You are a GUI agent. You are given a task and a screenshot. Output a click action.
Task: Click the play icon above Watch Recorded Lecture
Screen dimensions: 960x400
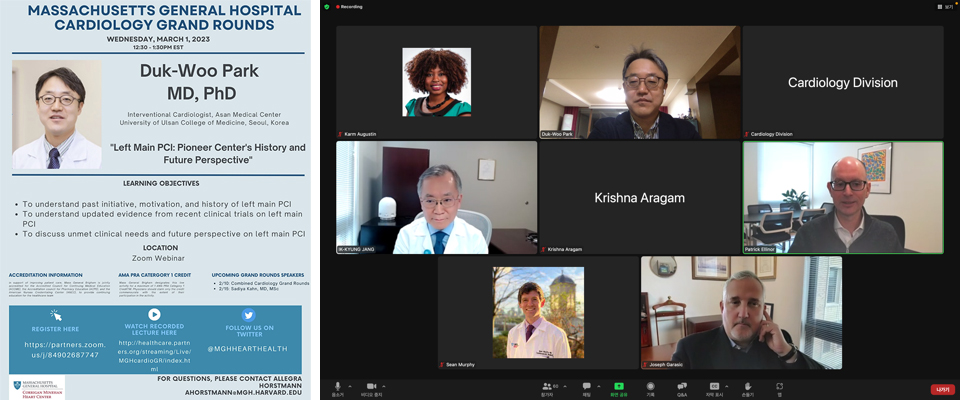[154, 315]
